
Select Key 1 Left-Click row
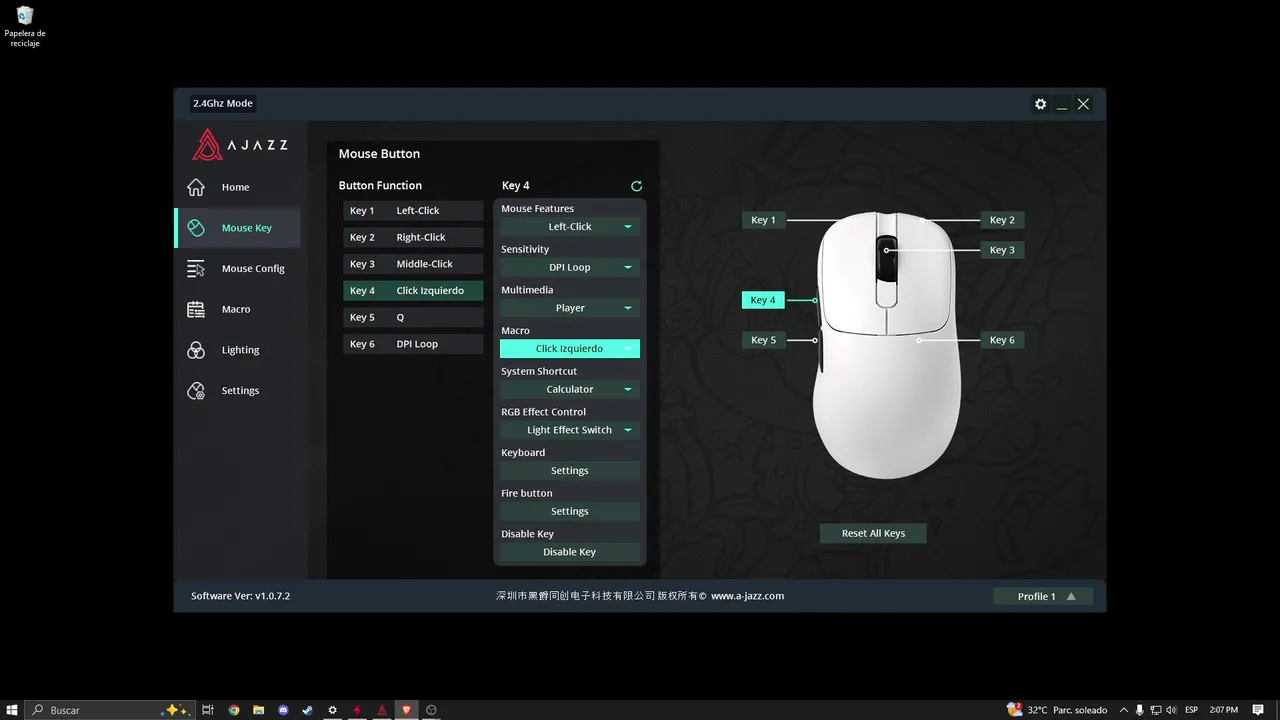click(x=413, y=211)
